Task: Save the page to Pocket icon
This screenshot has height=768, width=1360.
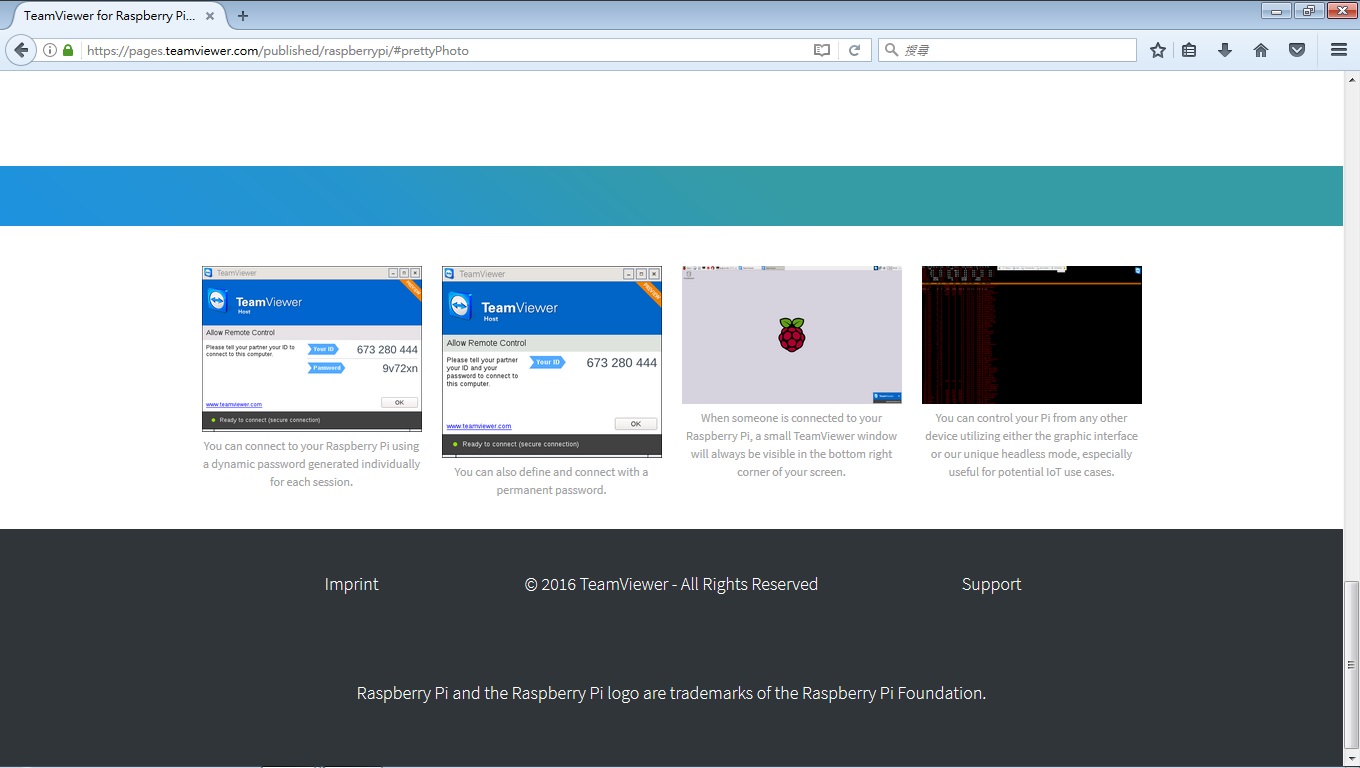Action: 1297,50
